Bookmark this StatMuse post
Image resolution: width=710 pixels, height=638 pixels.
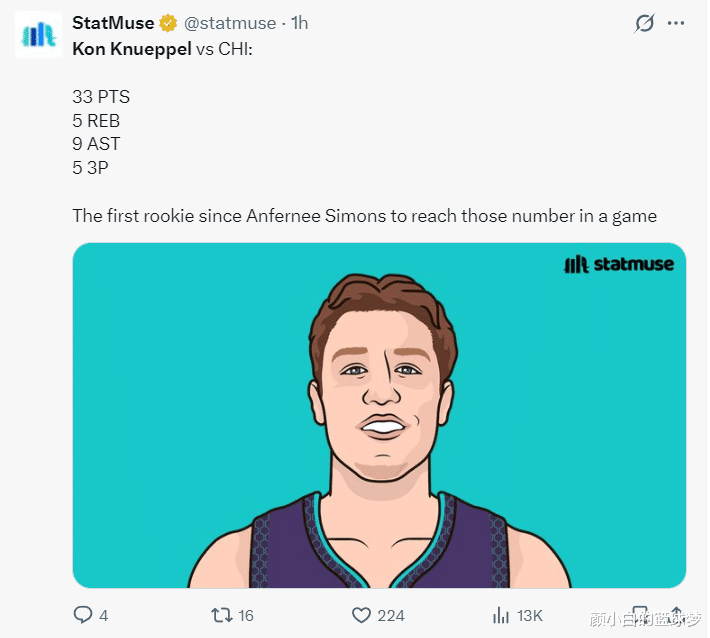click(641, 613)
